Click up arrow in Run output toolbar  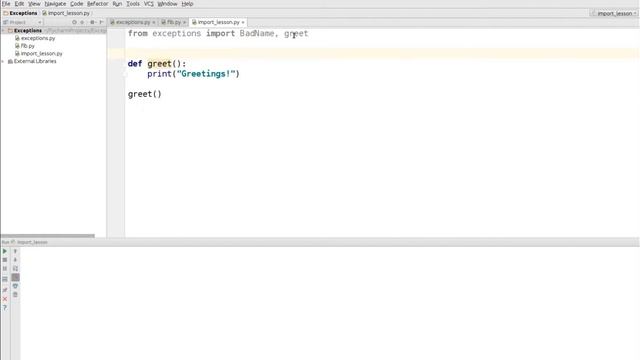click(15, 251)
